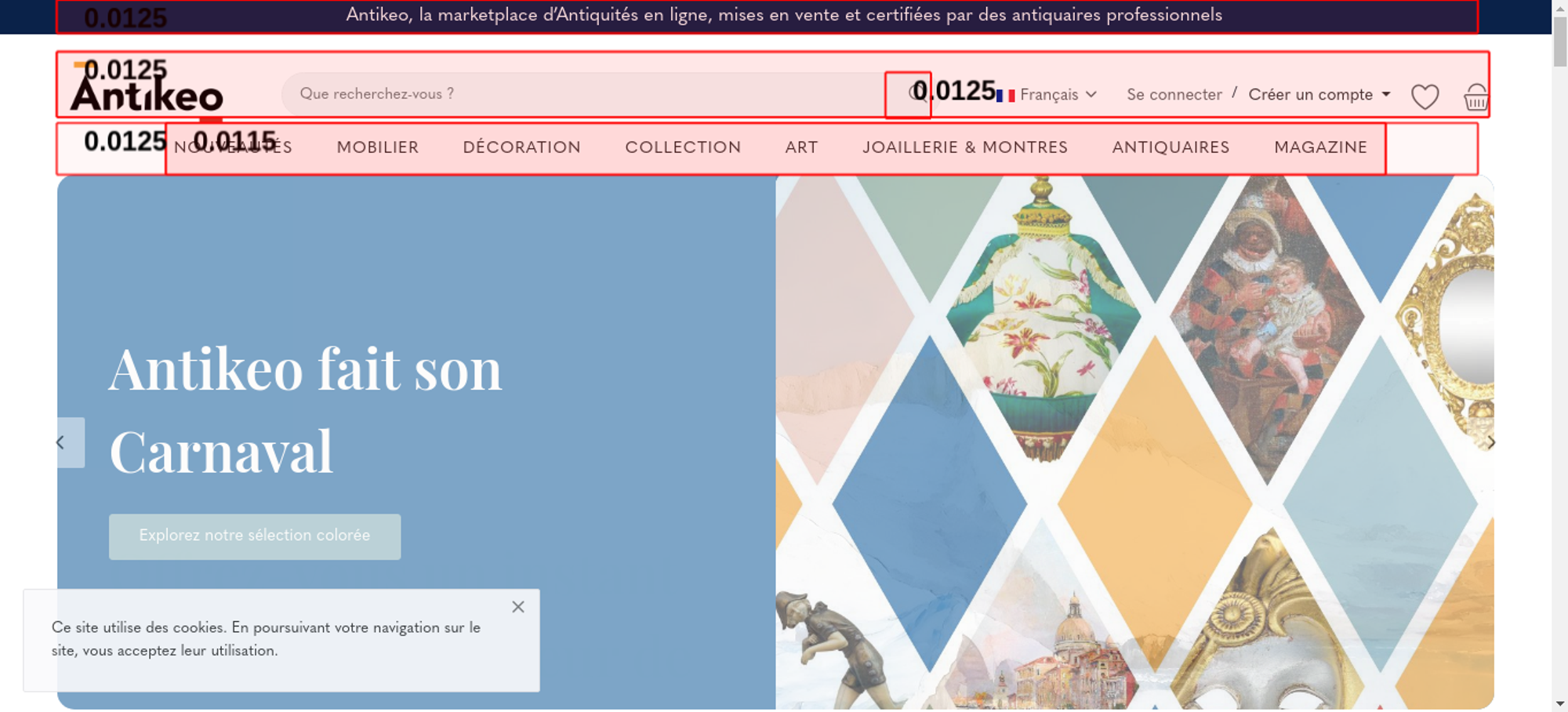This screenshot has width=1568, height=712.
Task: Open the COLLECTION menu
Action: click(x=683, y=147)
